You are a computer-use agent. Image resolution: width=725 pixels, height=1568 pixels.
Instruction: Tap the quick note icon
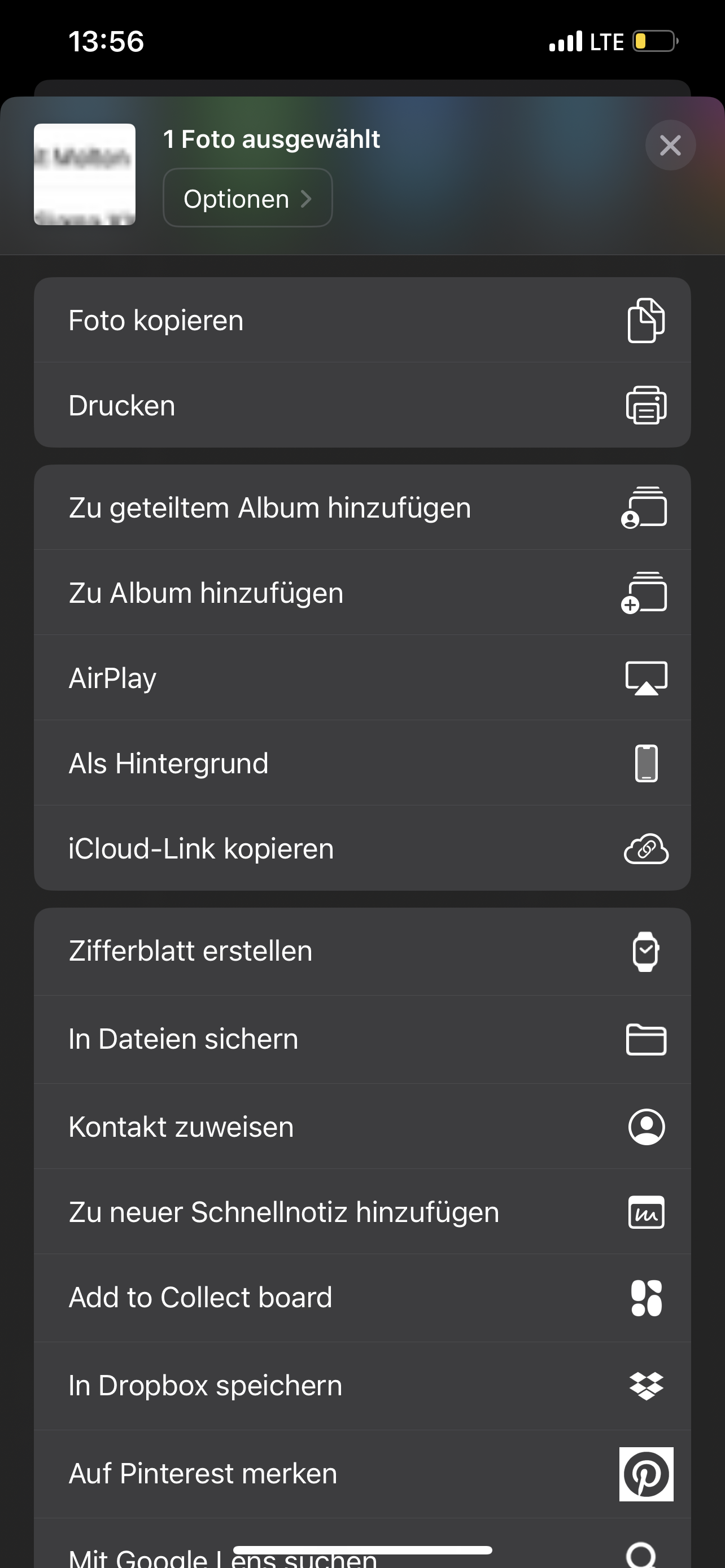click(x=646, y=1212)
